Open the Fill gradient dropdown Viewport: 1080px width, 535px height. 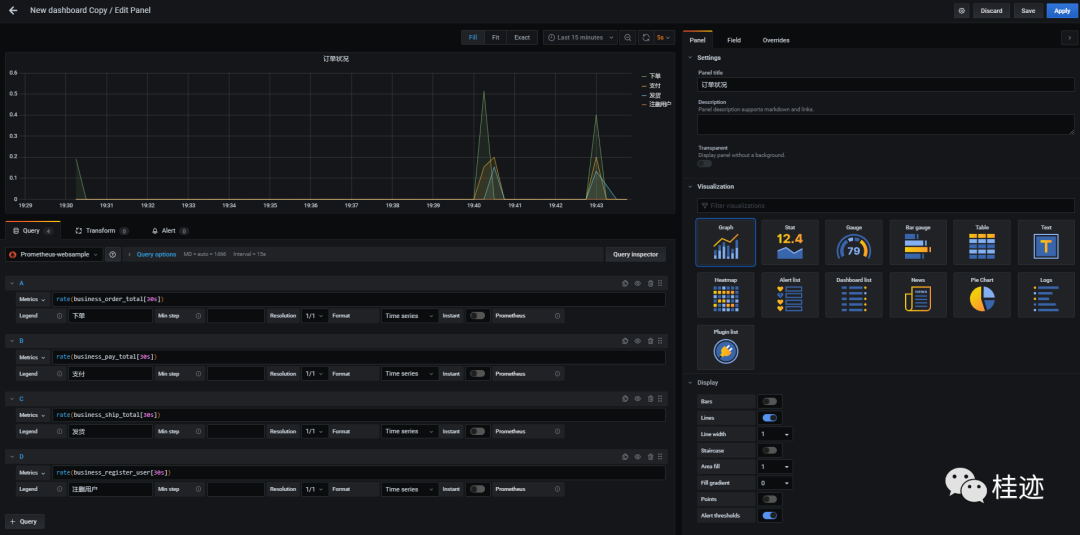click(774, 483)
